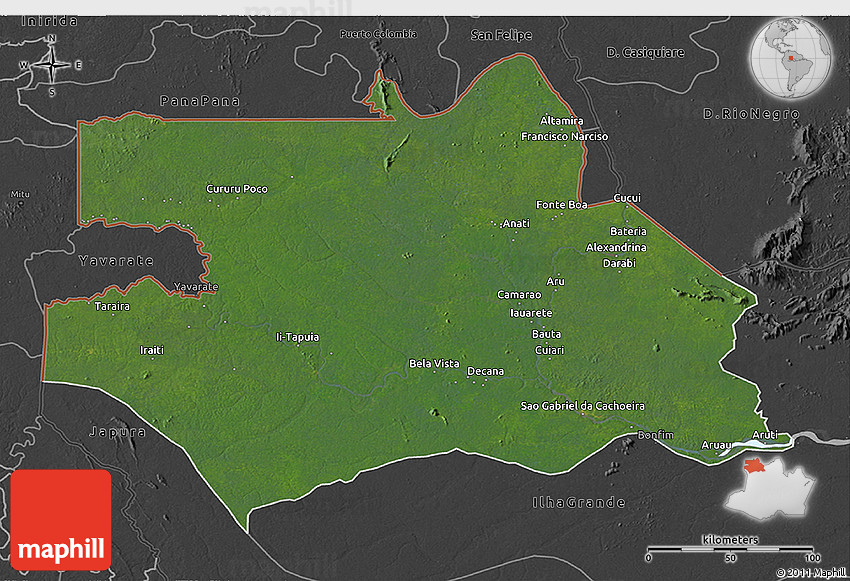Select the Sao Gabriel da Cachoeira label
Screen dimensions: 850x581
(583, 406)
